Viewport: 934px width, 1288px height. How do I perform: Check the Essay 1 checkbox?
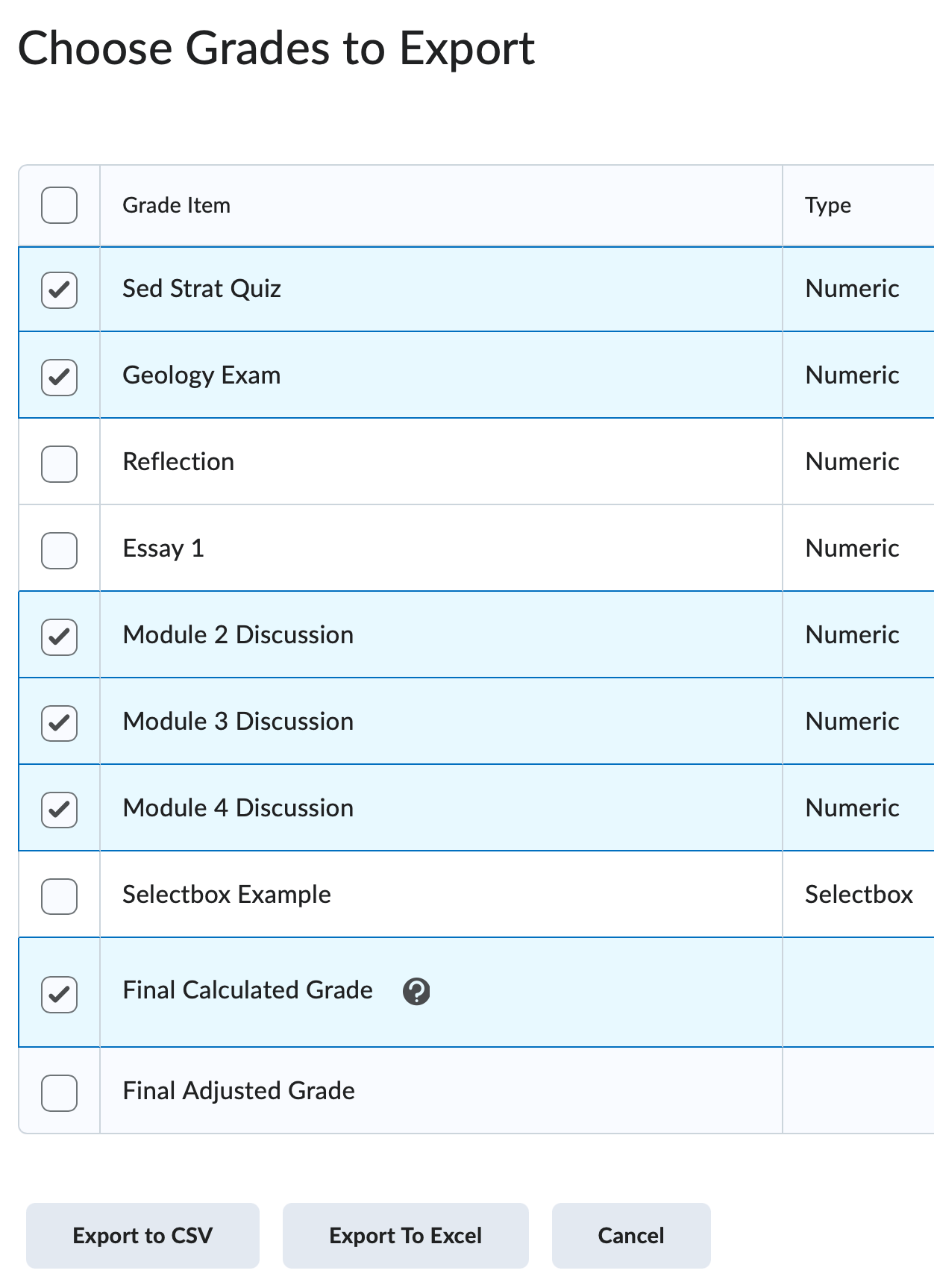pyautogui.click(x=59, y=551)
